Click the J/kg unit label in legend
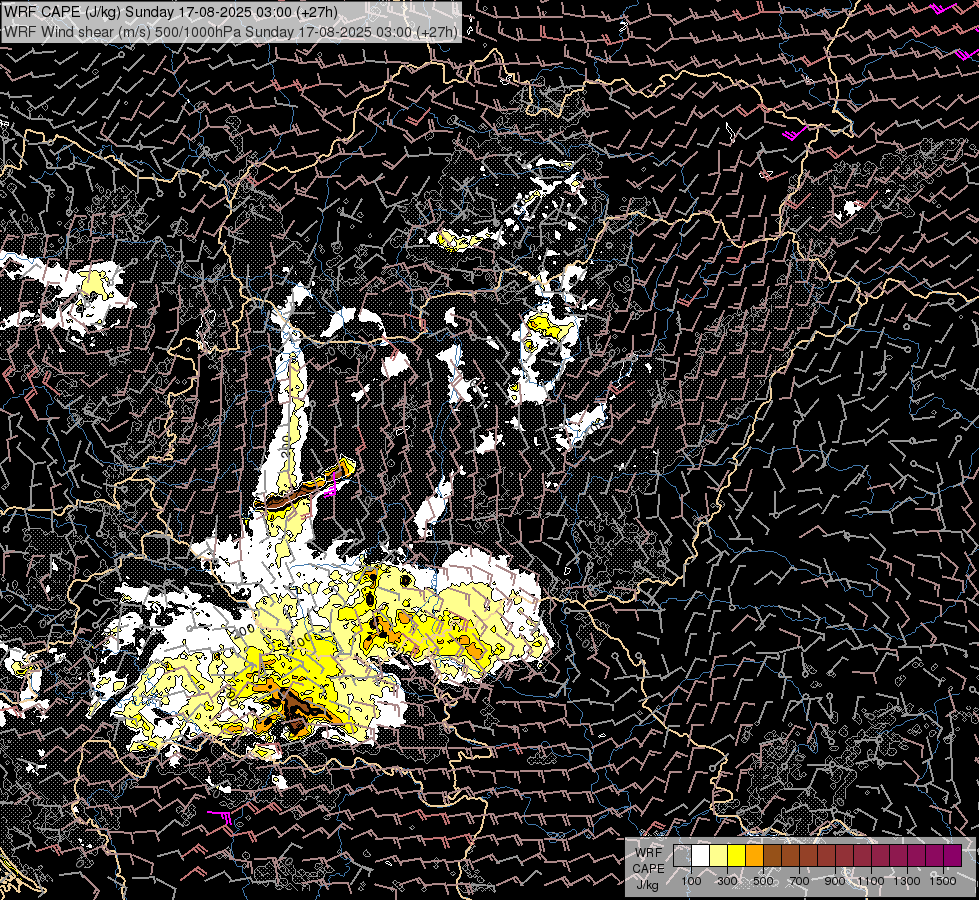Screen dimensions: 979x900 click(648, 886)
